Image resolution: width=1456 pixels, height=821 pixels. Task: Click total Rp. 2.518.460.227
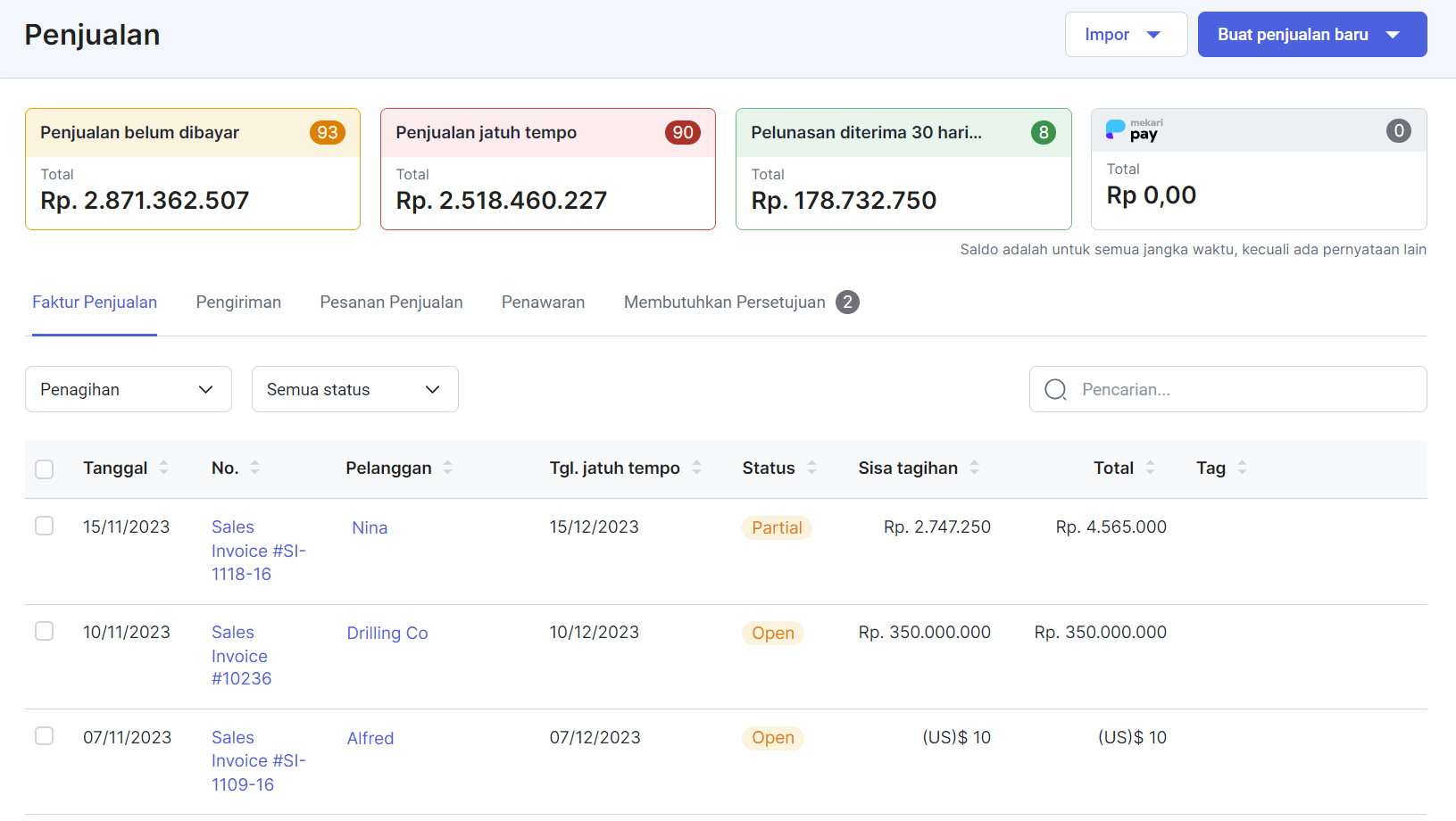tap(502, 200)
